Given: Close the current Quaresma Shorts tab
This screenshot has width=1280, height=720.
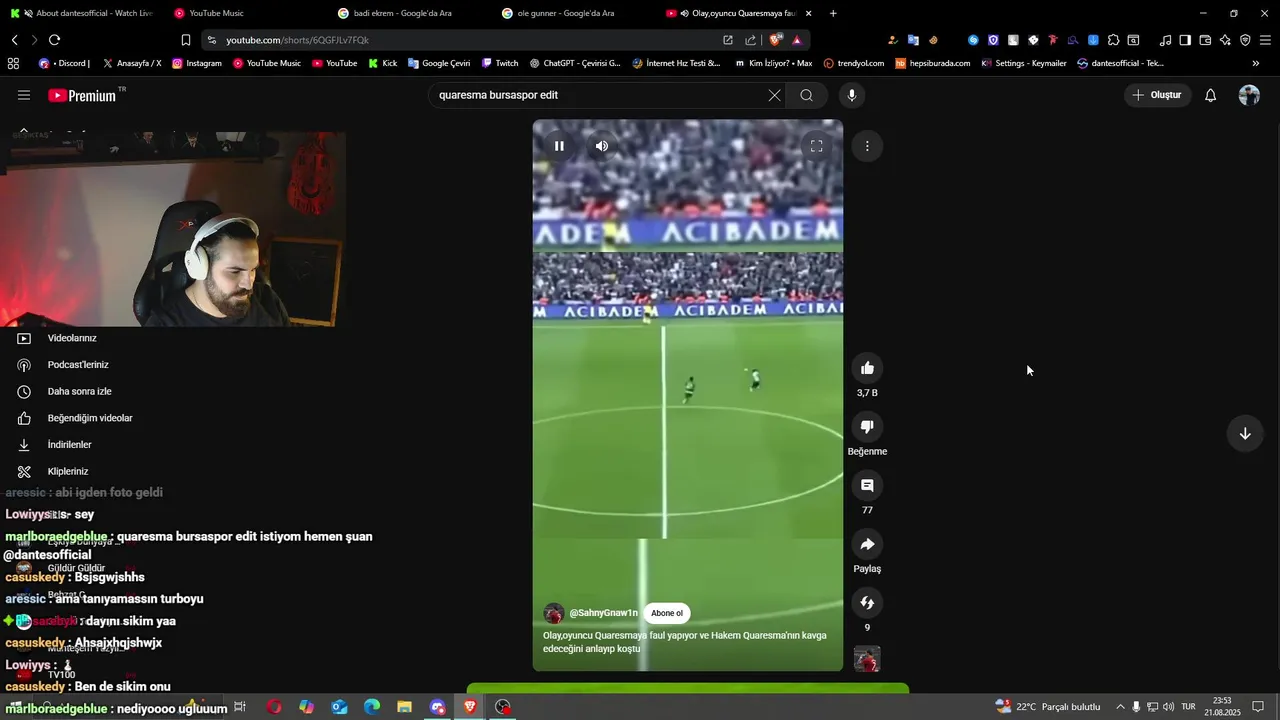Looking at the screenshot, I should point(808,13).
